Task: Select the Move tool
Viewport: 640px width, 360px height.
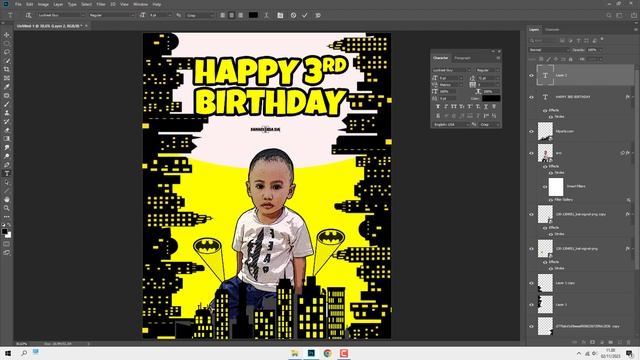Action: 7,35
